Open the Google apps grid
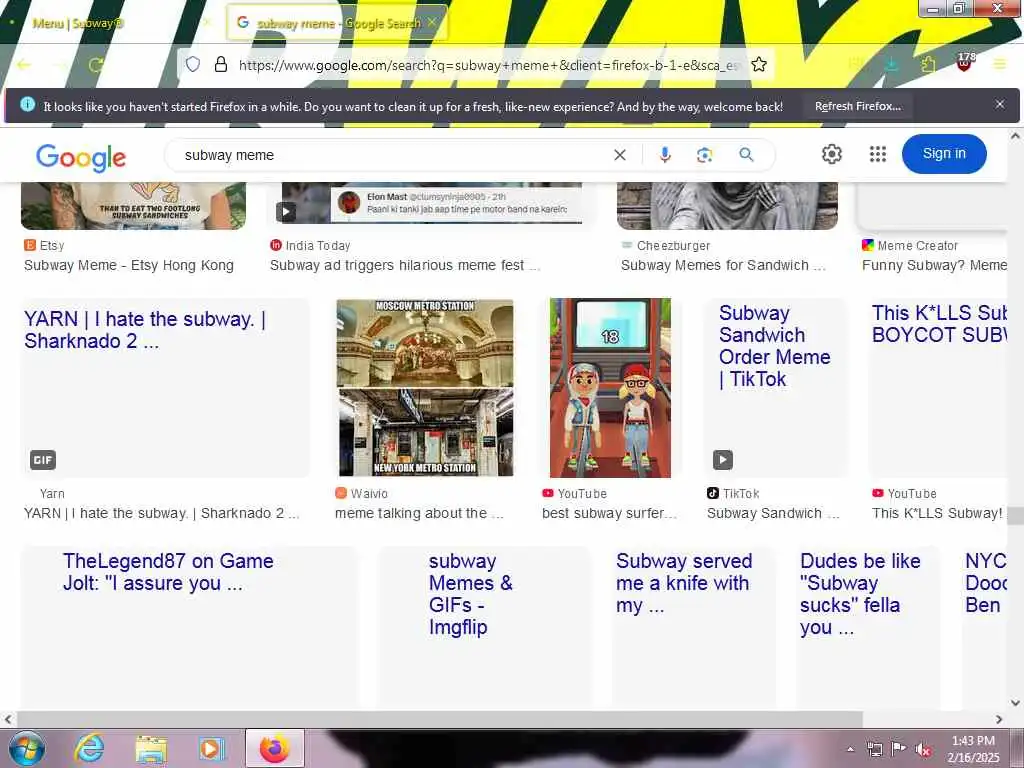The height and width of the screenshot is (768, 1024). (878, 154)
